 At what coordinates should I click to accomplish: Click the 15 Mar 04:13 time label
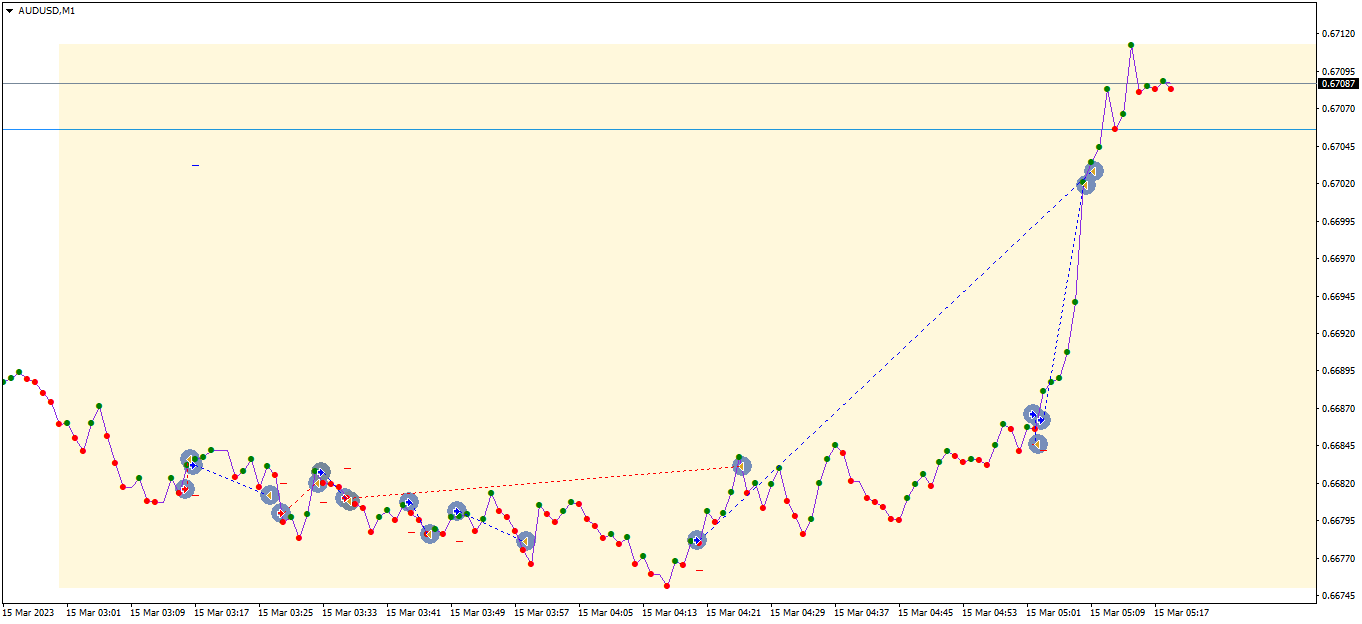pos(669,612)
